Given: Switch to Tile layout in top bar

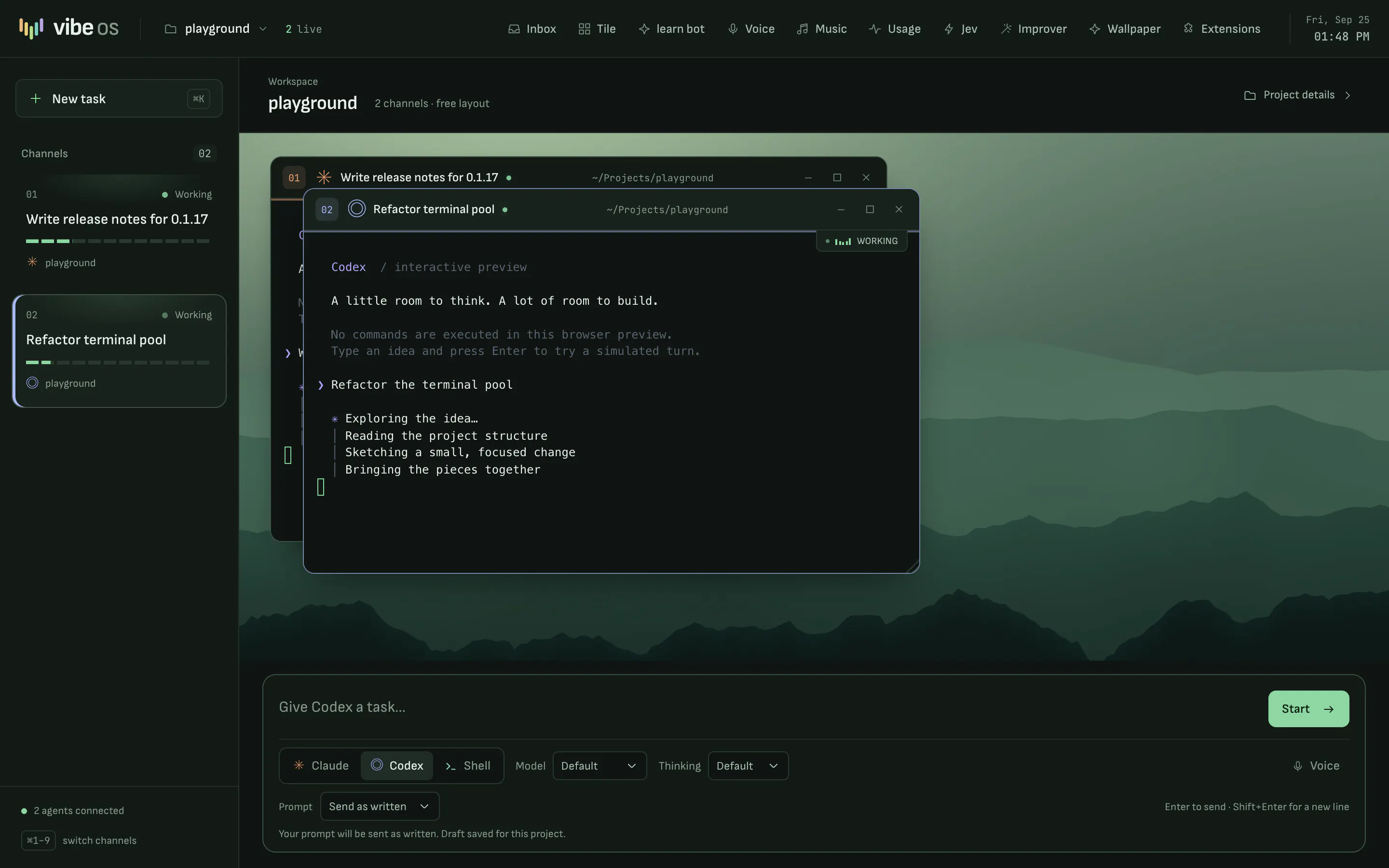Looking at the screenshot, I should (x=597, y=29).
